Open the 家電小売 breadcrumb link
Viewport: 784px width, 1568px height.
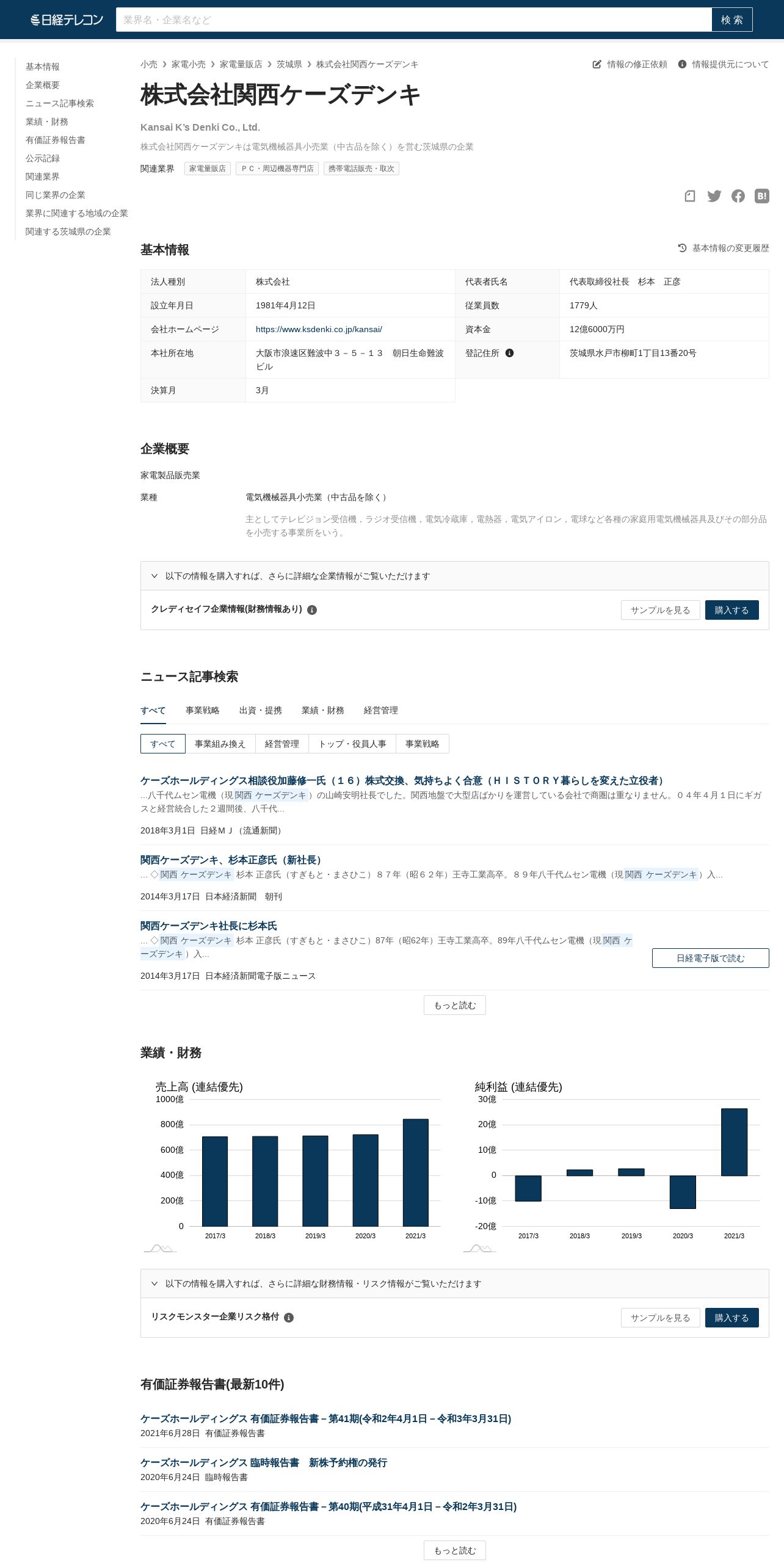(x=189, y=64)
